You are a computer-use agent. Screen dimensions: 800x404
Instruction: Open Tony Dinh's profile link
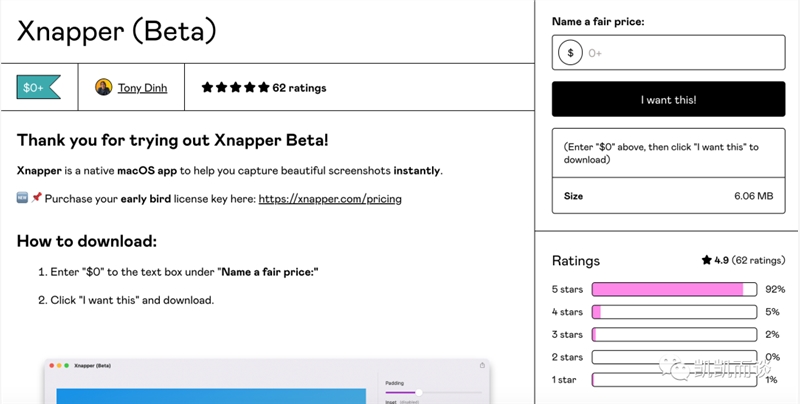pos(142,88)
